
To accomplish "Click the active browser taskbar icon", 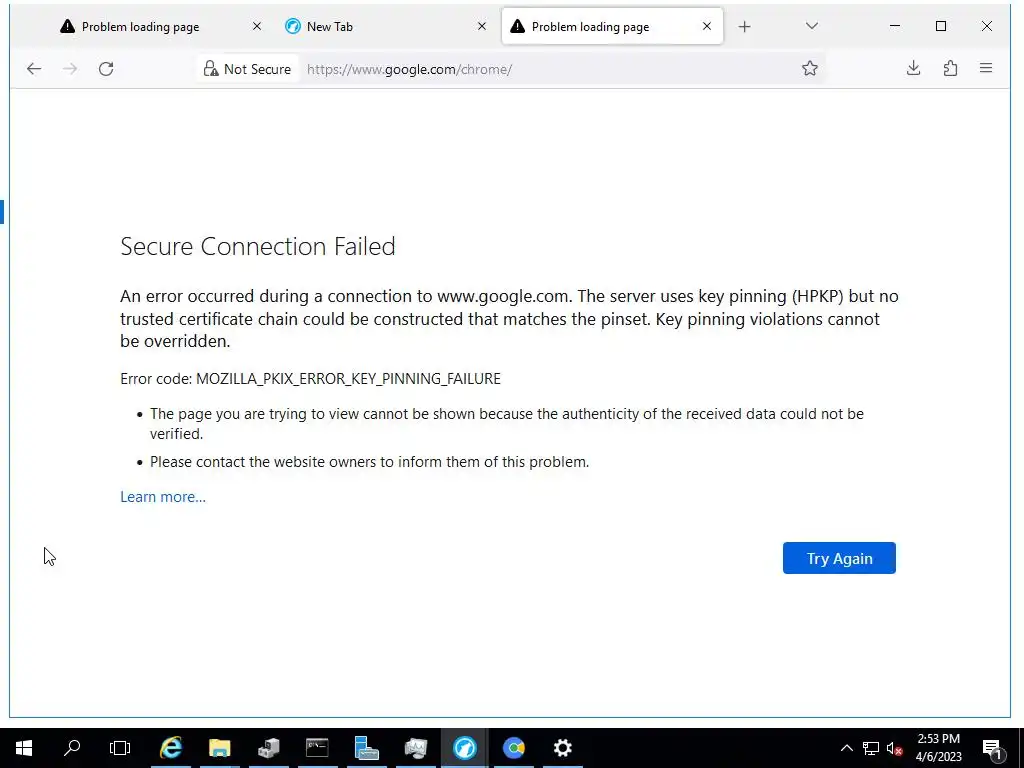I will click(x=465, y=748).
